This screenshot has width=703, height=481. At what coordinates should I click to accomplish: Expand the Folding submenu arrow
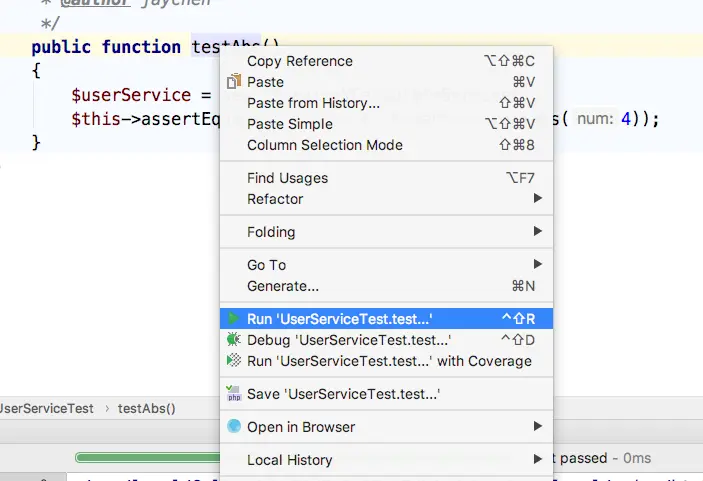tap(538, 231)
